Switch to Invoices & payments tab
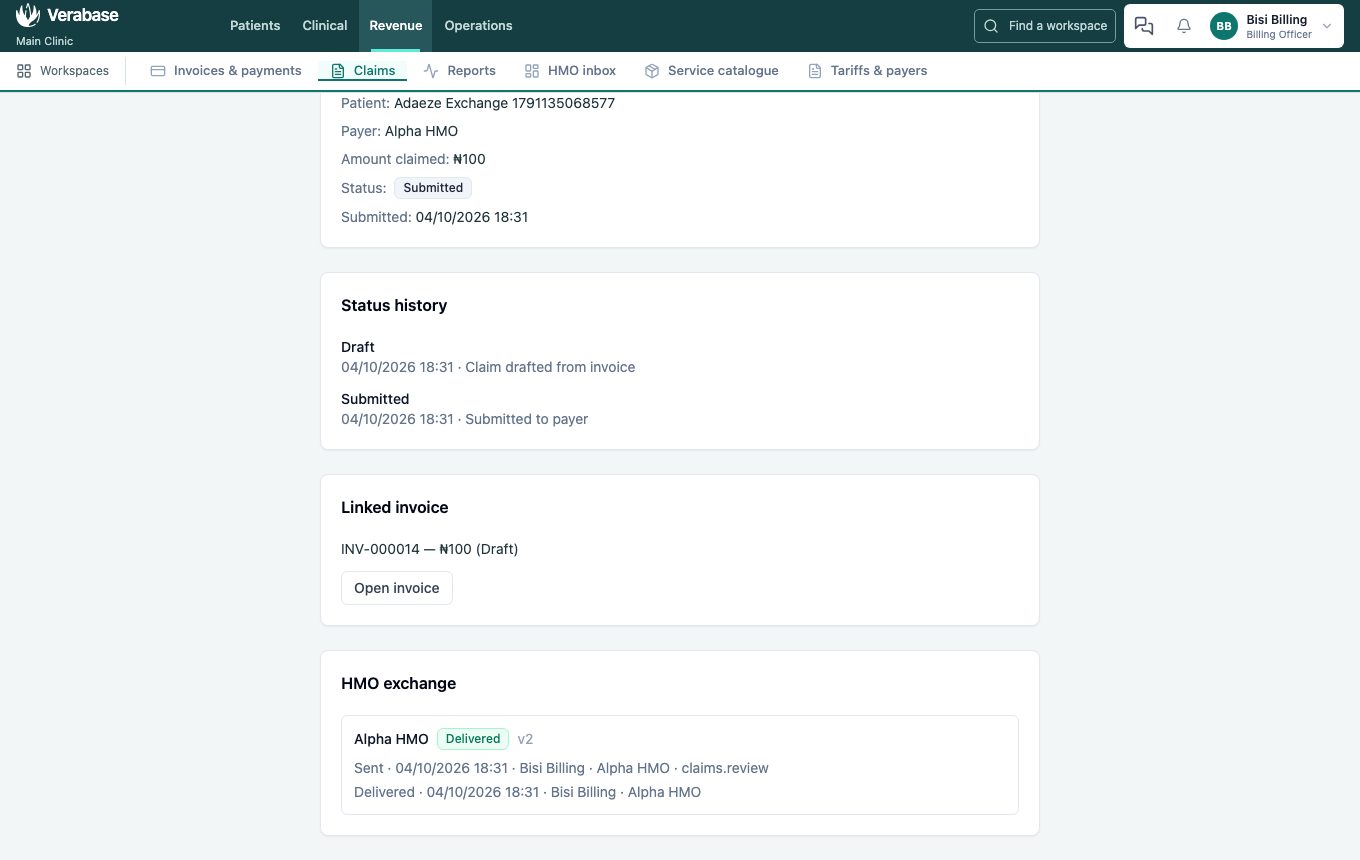Image resolution: width=1360 pixels, height=860 pixels. tap(226, 71)
